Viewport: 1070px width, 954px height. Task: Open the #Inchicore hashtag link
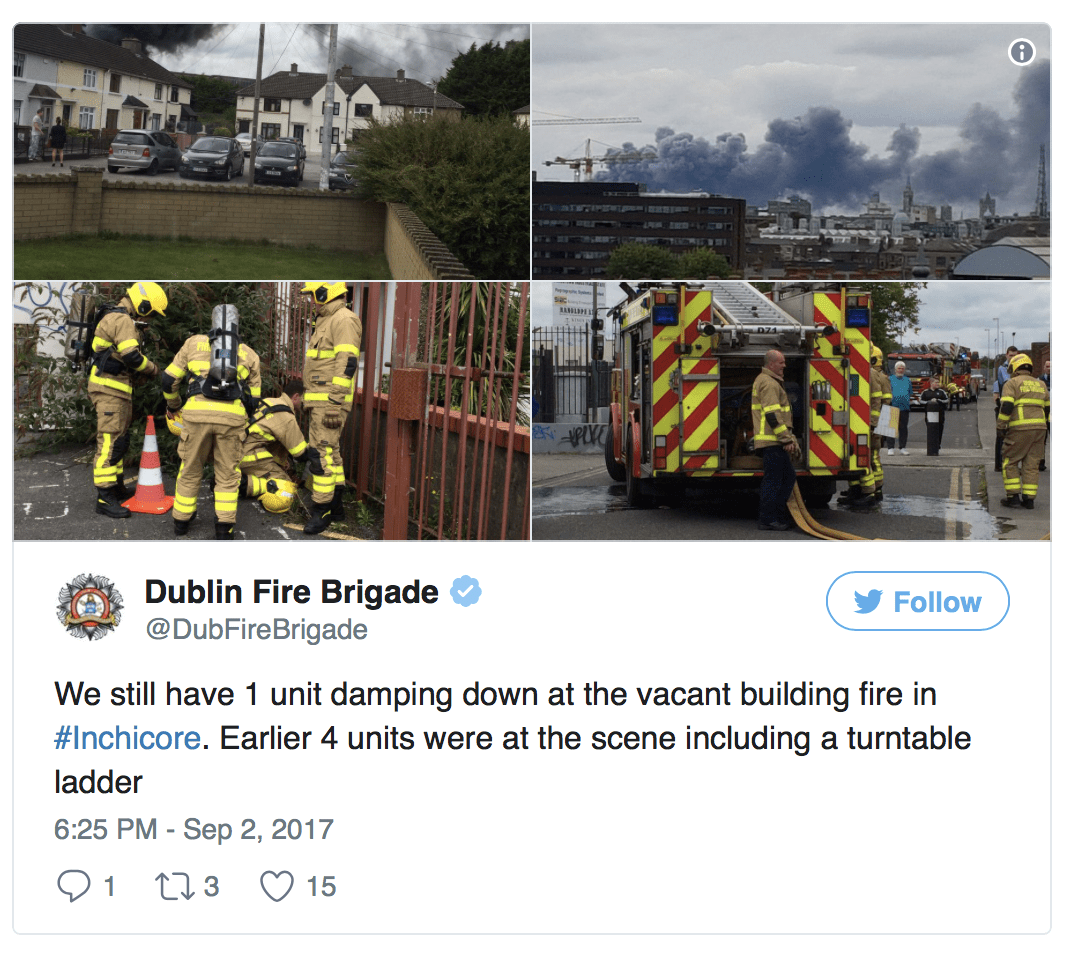point(128,738)
